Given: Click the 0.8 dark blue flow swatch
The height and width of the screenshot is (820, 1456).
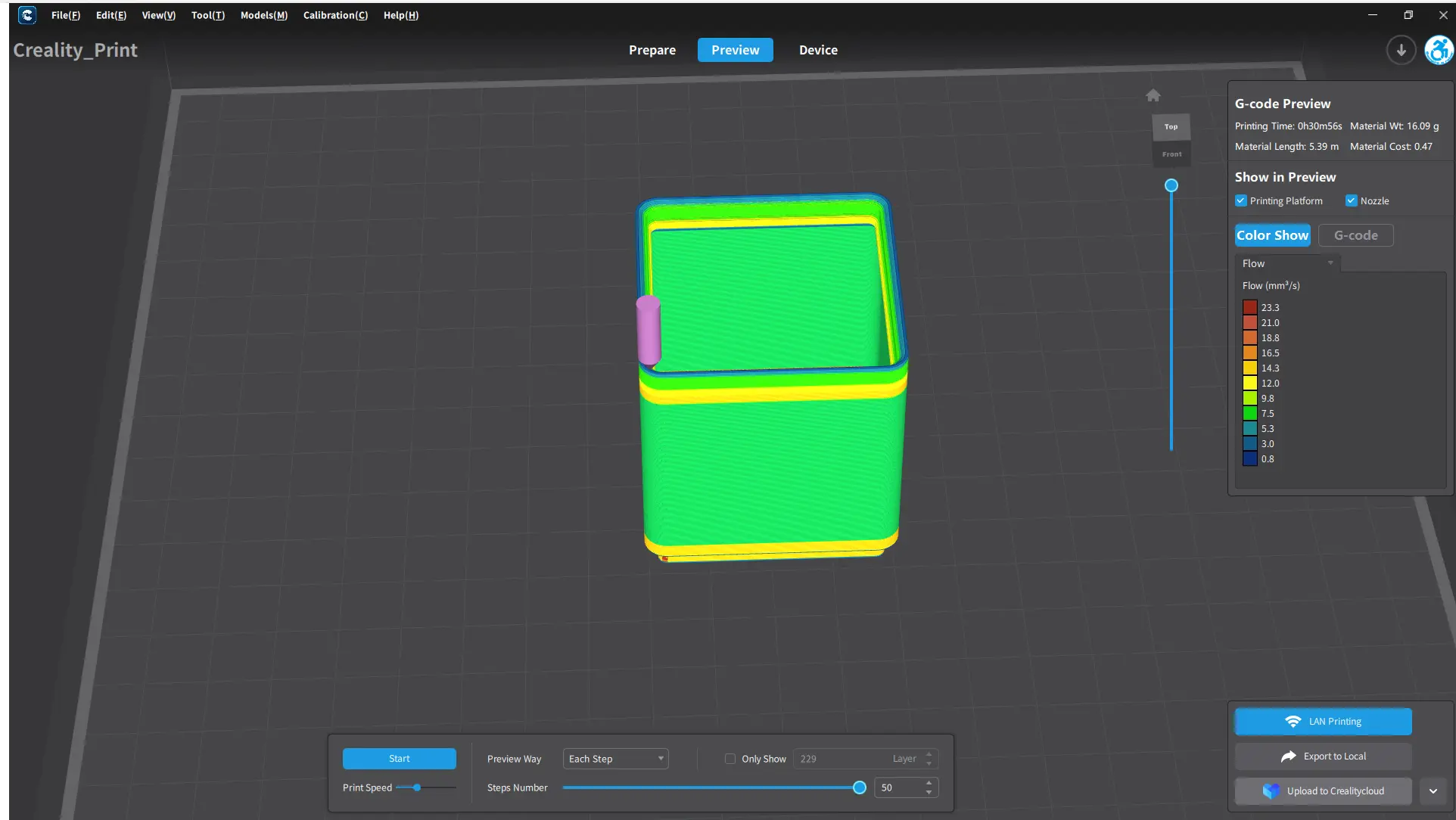Looking at the screenshot, I should [x=1250, y=459].
